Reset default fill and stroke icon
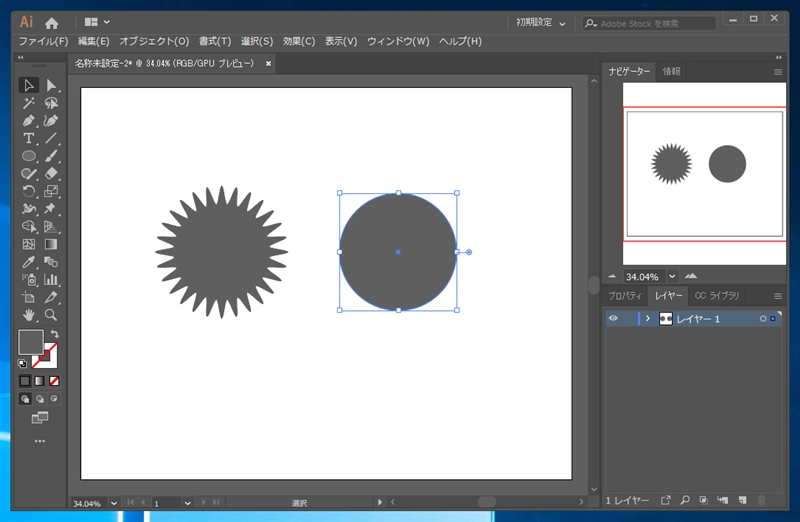The image size is (800, 522). (x=22, y=363)
